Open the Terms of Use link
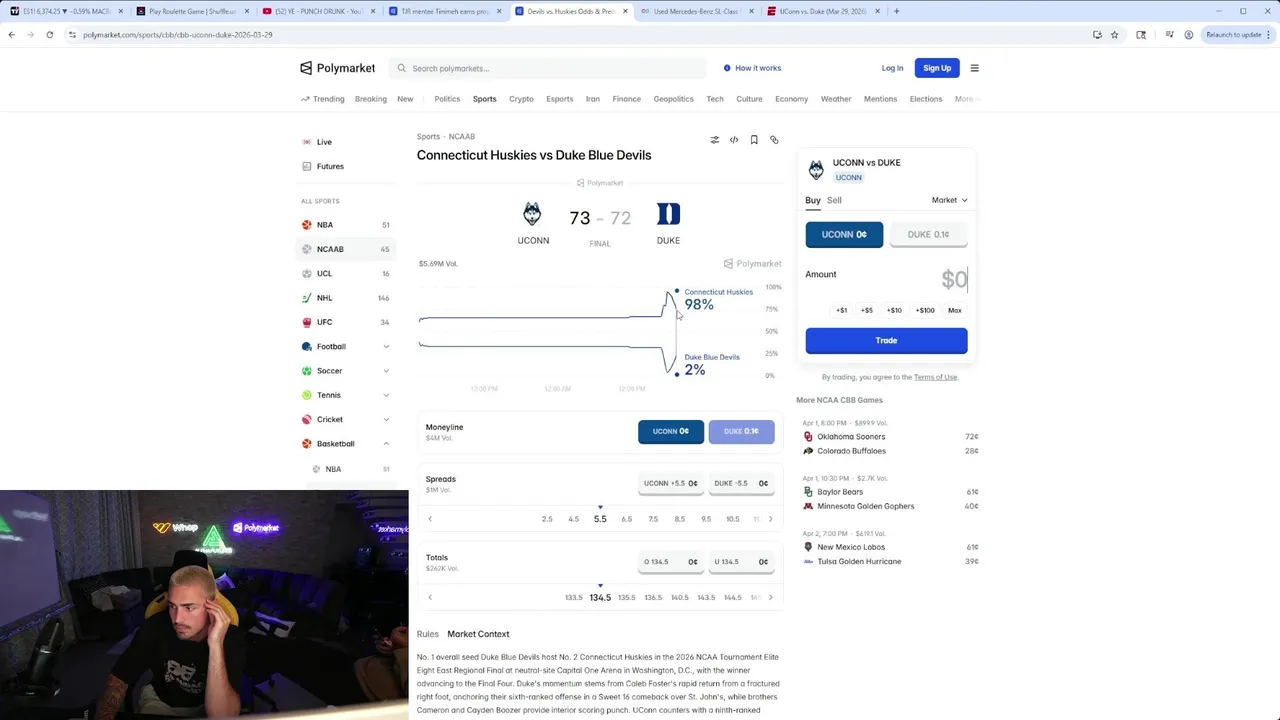 935,377
